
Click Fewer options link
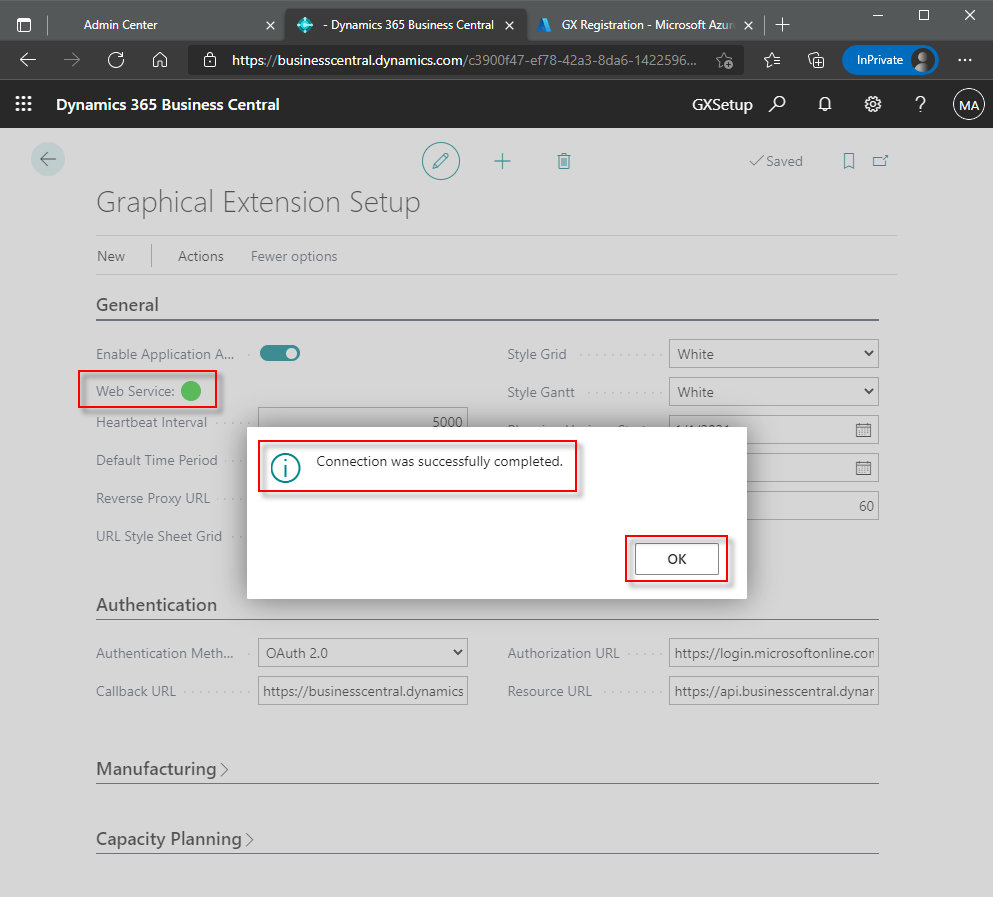pyautogui.click(x=294, y=256)
